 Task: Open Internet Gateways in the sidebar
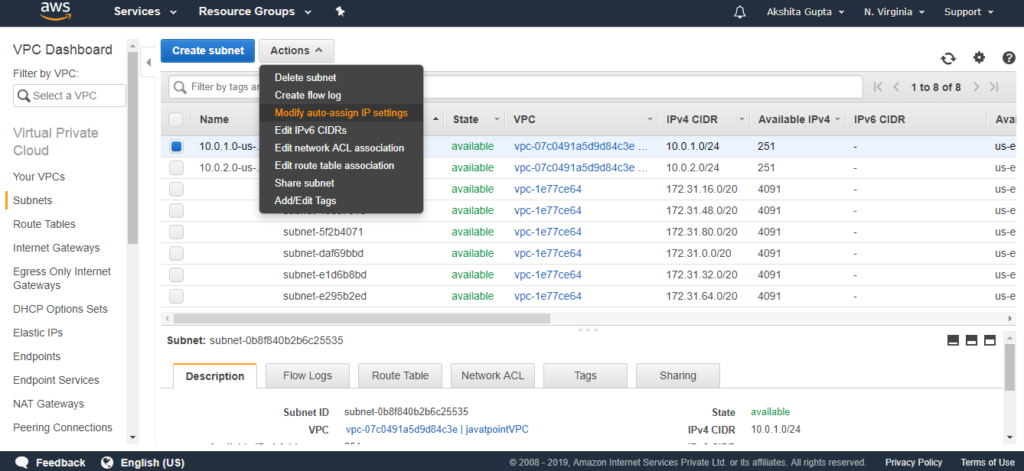[x=56, y=248]
